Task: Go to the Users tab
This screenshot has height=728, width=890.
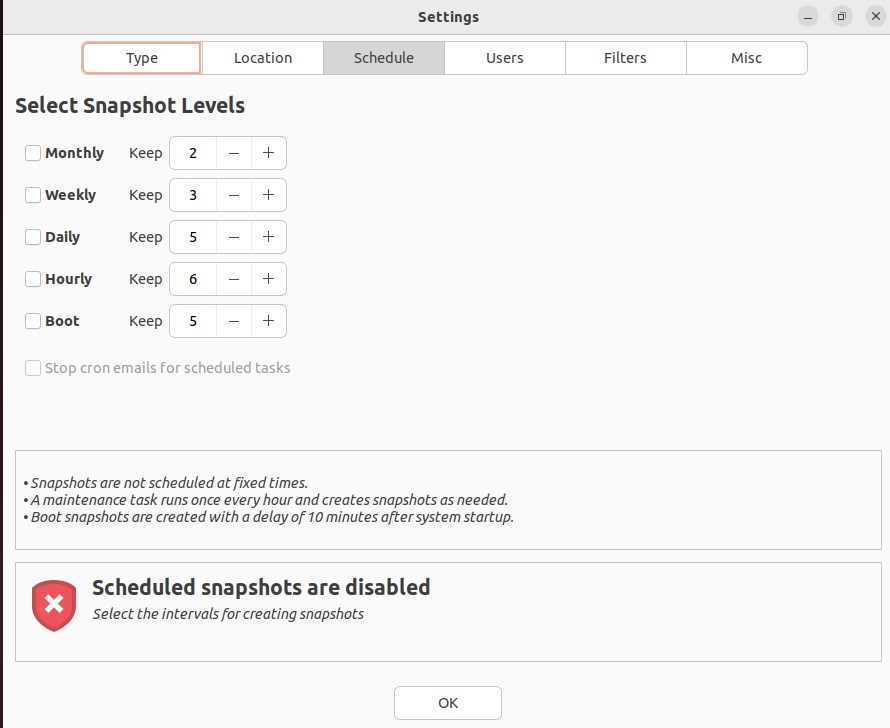Action: [x=505, y=58]
